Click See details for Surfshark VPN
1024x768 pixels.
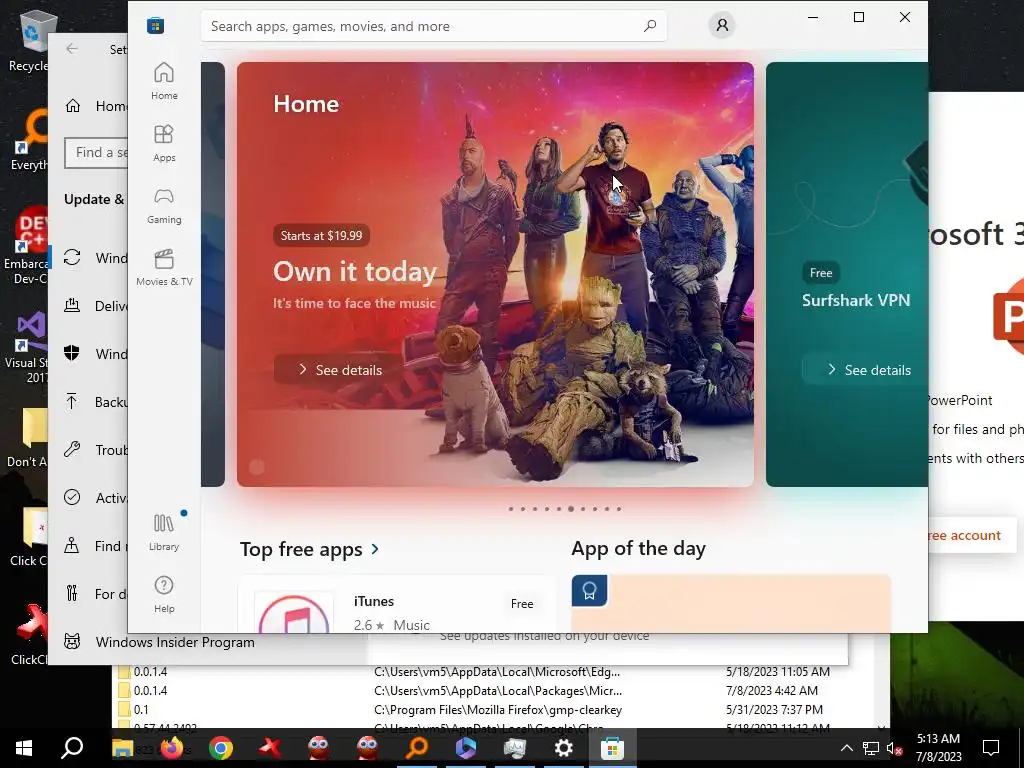click(x=867, y=370)
